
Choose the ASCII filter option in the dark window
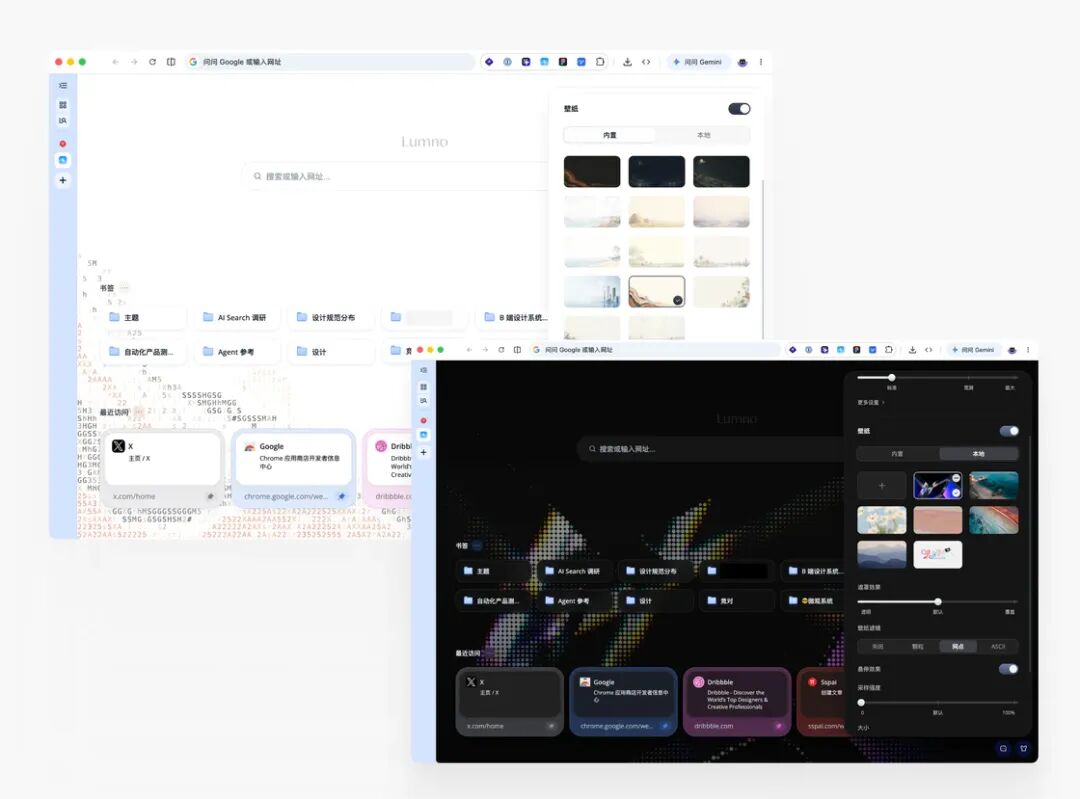(998, 647)
